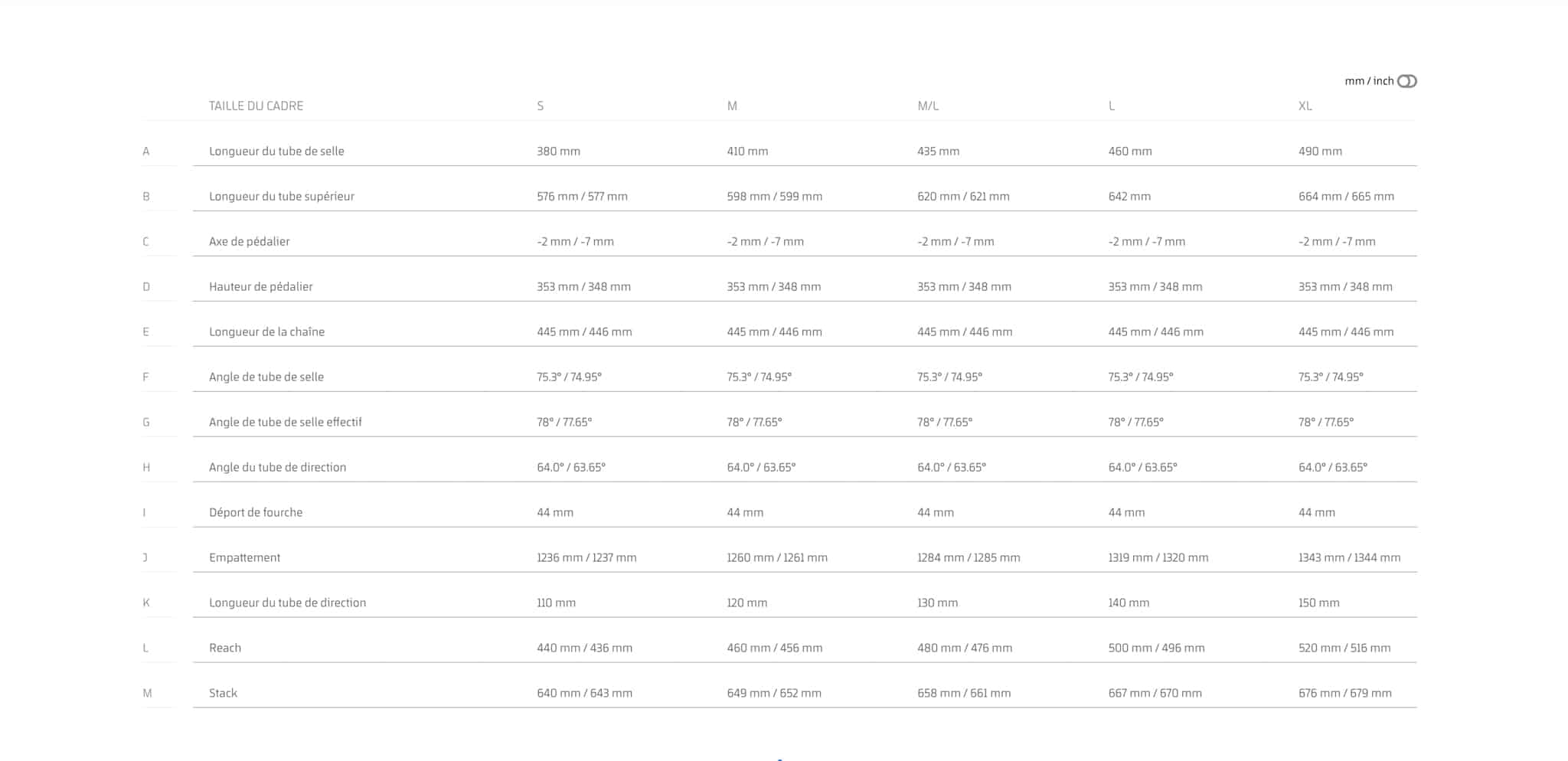Image resolution: width=1568 pixels, height=761 pixels.
Task: Select the 1260 mm / 1261 mm wheelbase value
Action: (777, 557)
